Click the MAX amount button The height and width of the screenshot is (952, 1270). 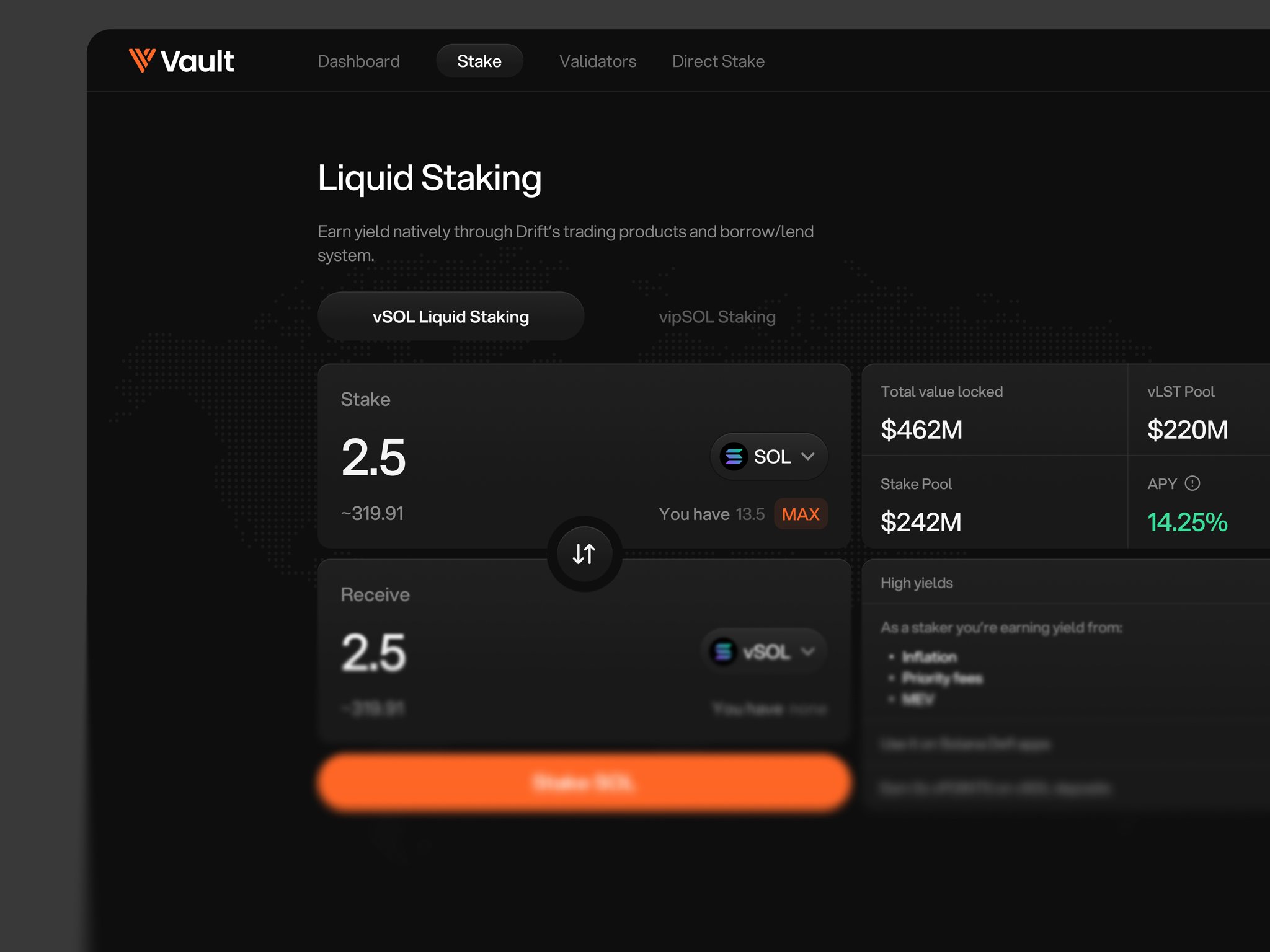point(800,514)
